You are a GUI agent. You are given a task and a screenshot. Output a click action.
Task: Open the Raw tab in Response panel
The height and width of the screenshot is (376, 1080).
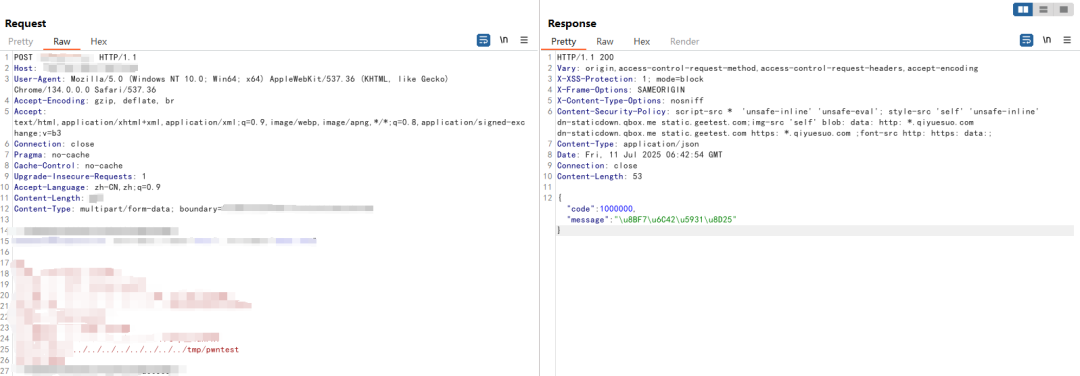[x=605, y=41]
